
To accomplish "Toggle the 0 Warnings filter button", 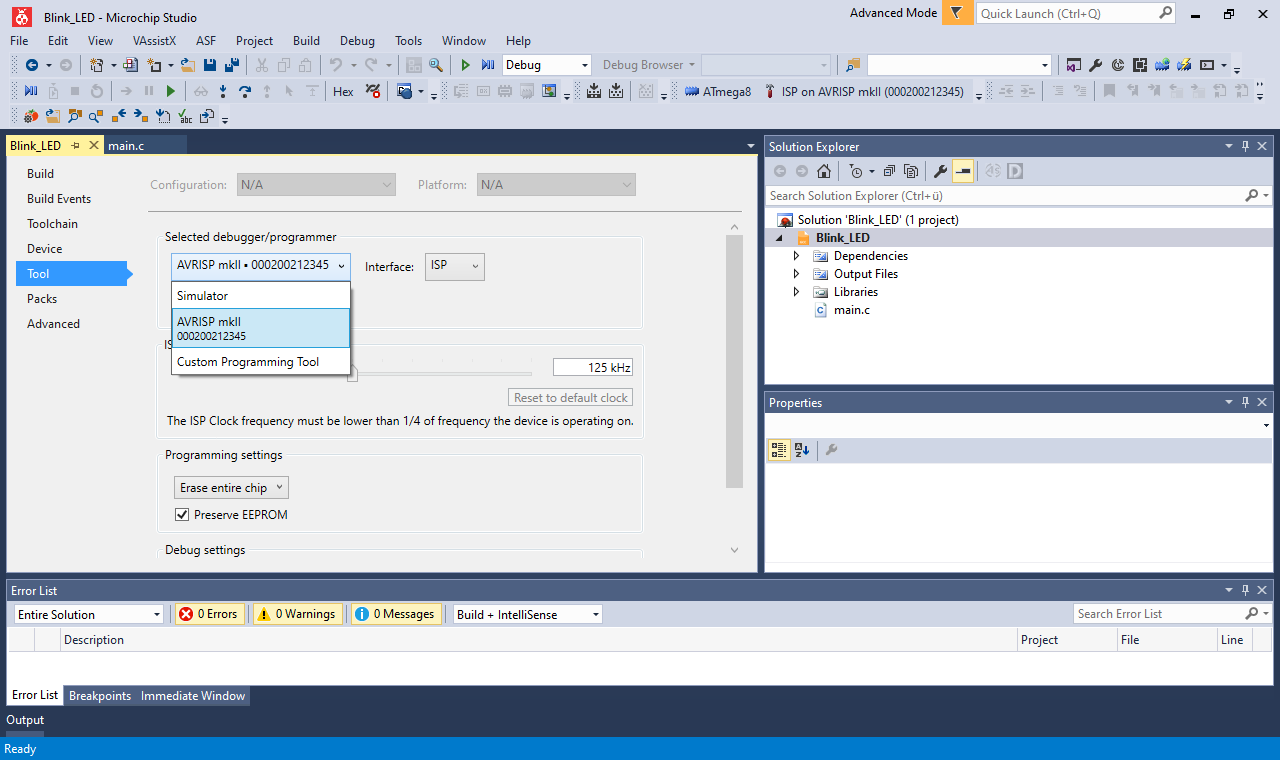I will pyautogui.click(x=297, y=614).
